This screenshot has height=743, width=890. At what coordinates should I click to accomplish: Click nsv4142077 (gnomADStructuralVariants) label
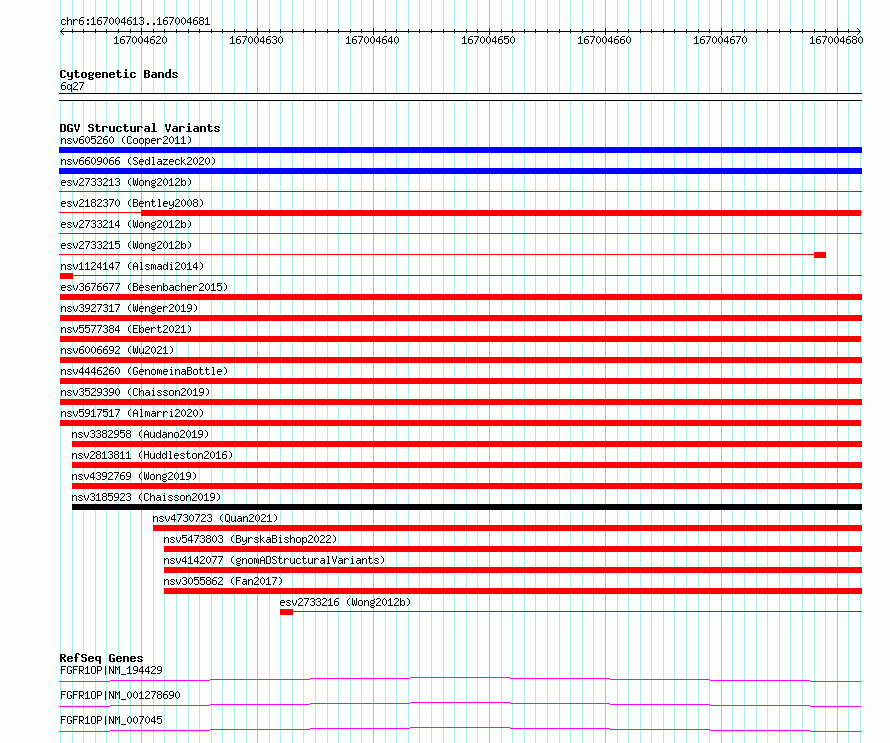(x=274, y=560)
